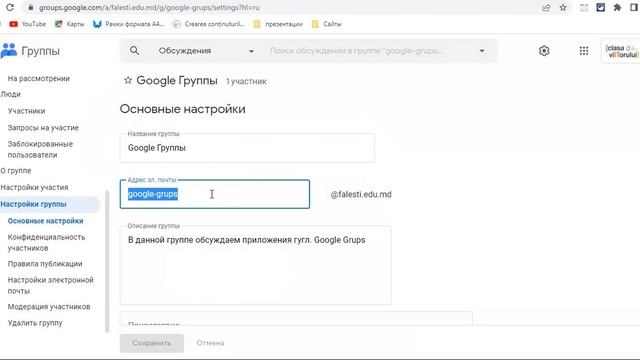Screen dimensions: 640x360
Task: Click the sidebar vertical scrollbar
Action: (107, 261)
